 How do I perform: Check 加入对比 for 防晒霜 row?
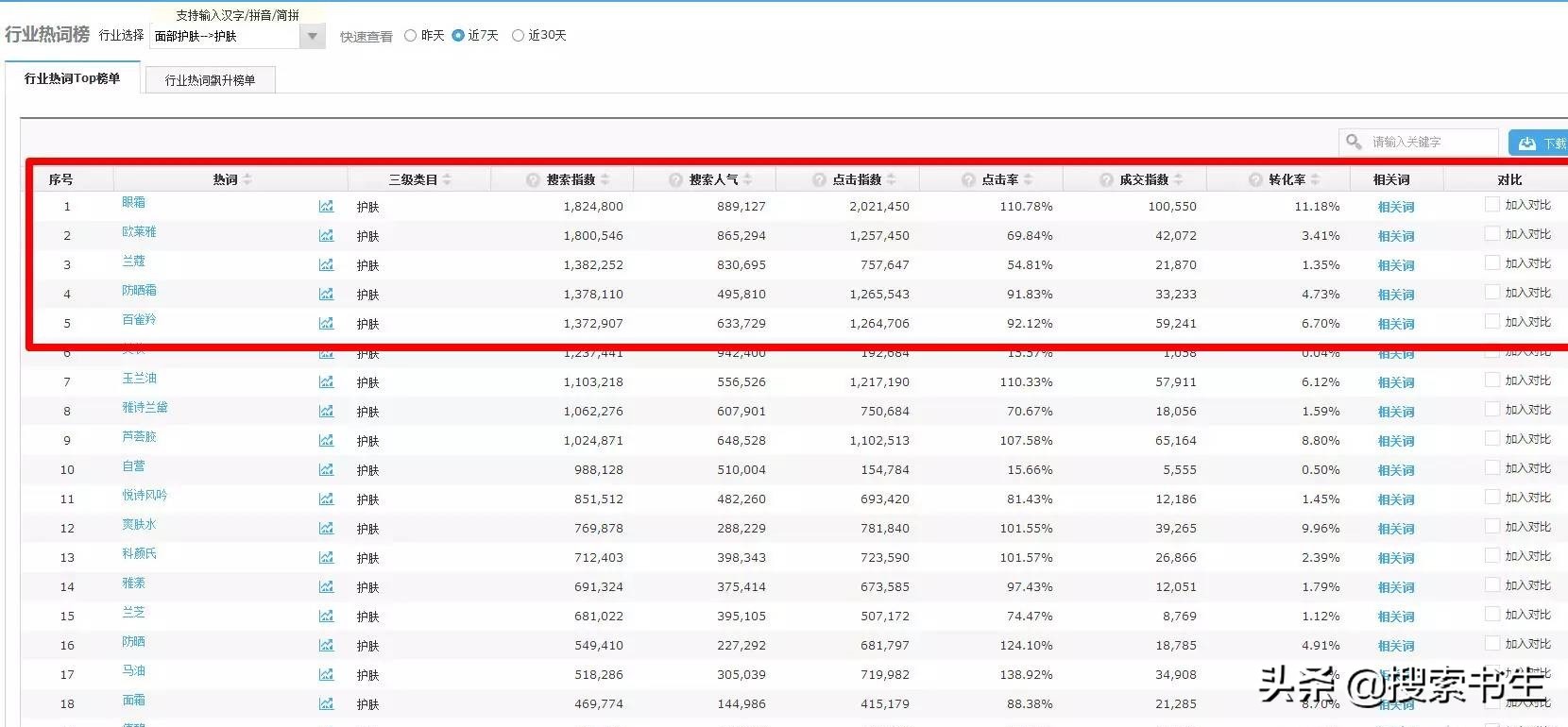click(x=1492, y=292)
